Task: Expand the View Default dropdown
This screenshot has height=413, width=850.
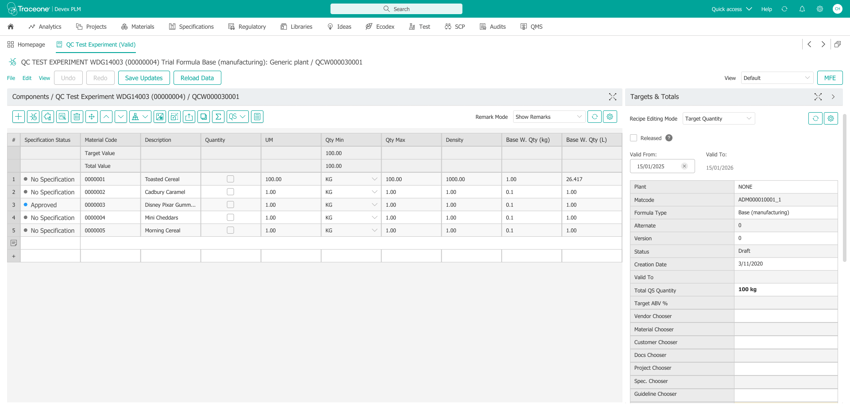Action: click(776, 78)
